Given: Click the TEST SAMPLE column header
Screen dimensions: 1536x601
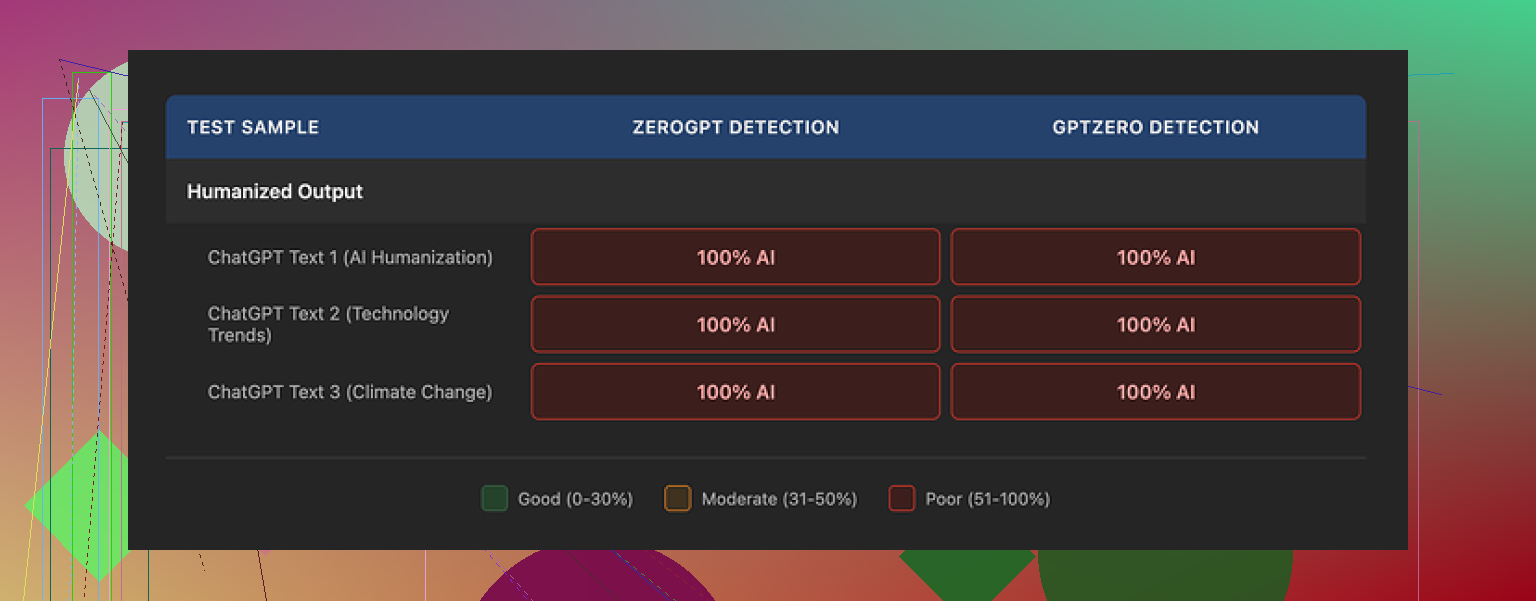Looking at the screenshot, I should pyautogui.click(x=253, y=127).
